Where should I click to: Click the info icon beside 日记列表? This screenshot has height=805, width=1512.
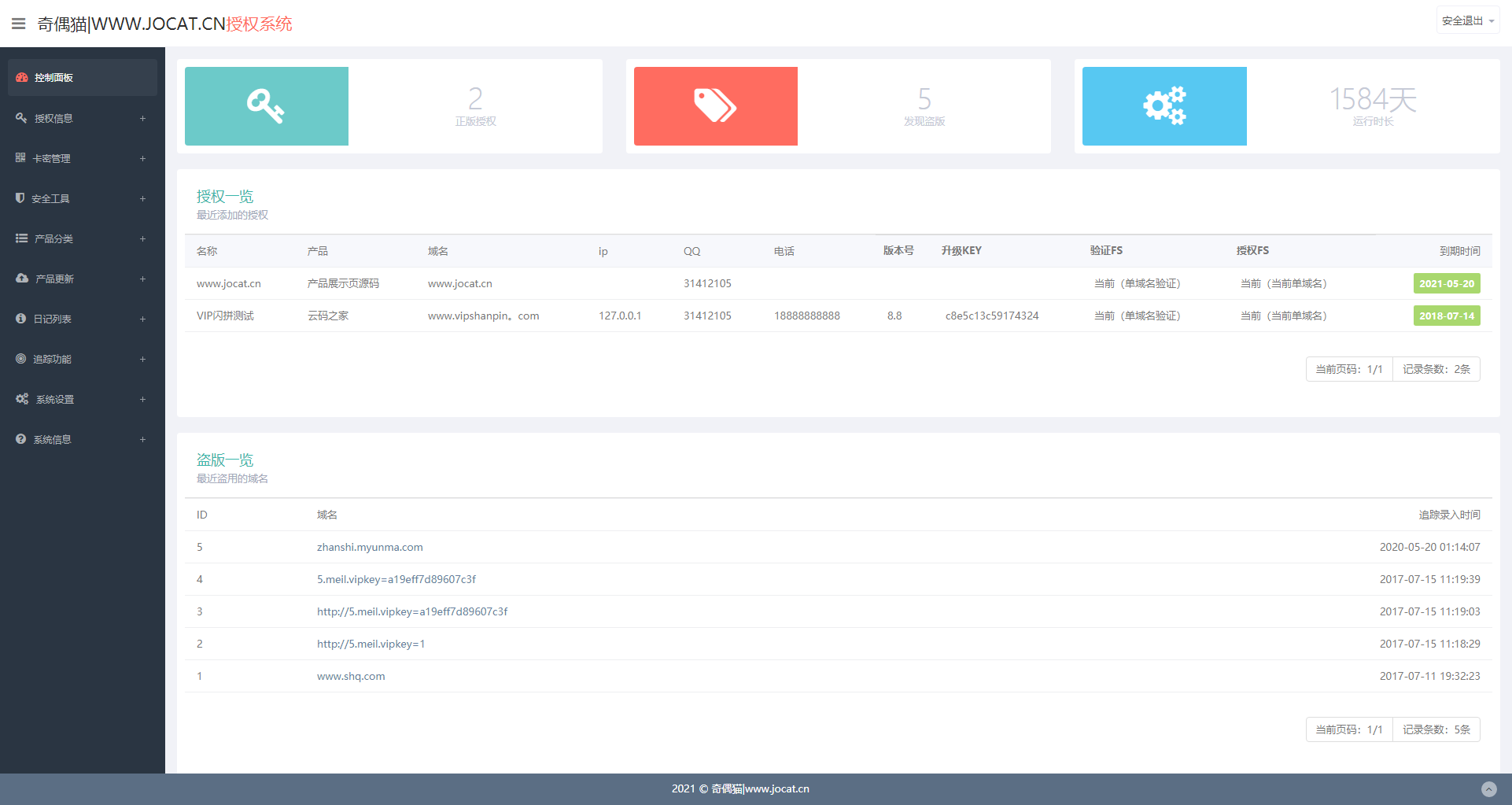(21, 318)
